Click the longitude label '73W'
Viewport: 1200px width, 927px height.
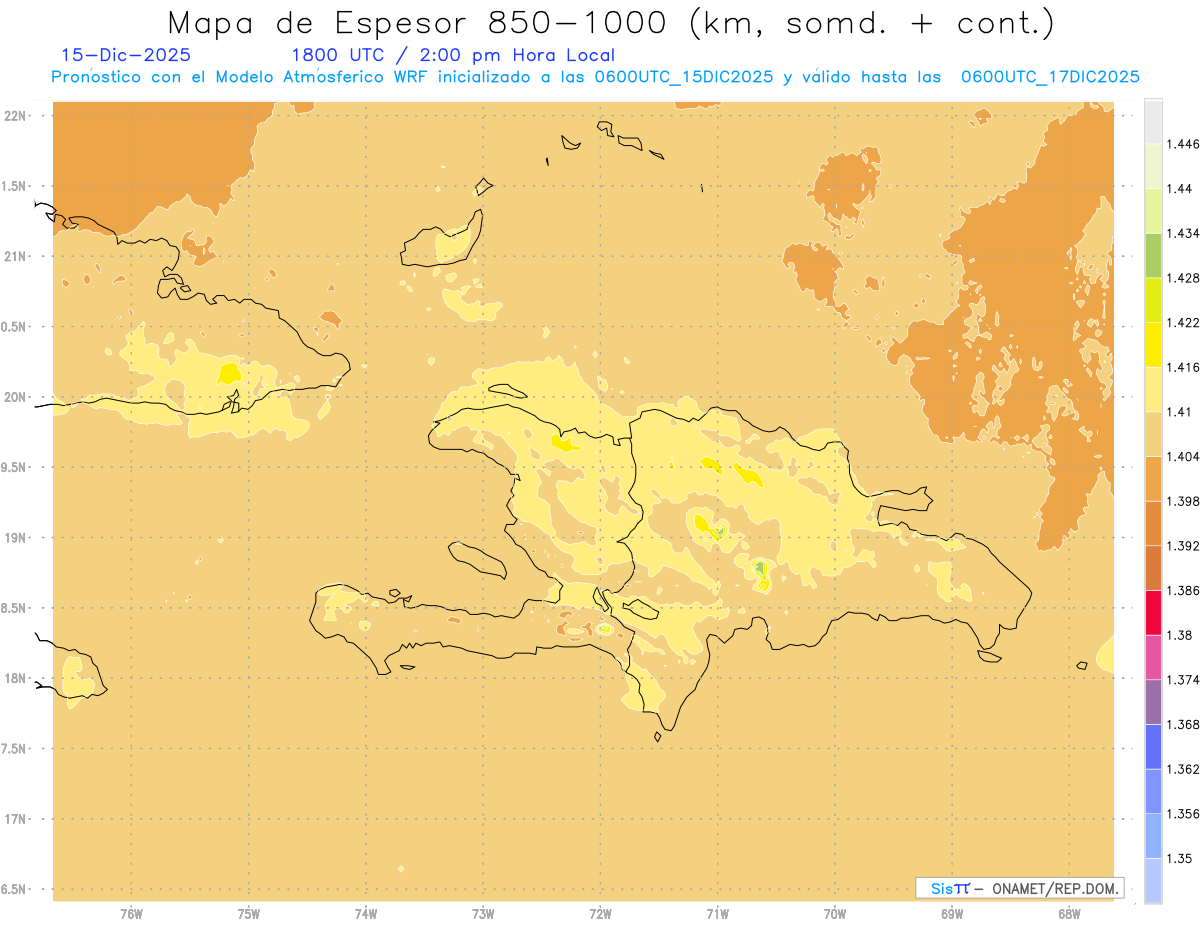483,913
